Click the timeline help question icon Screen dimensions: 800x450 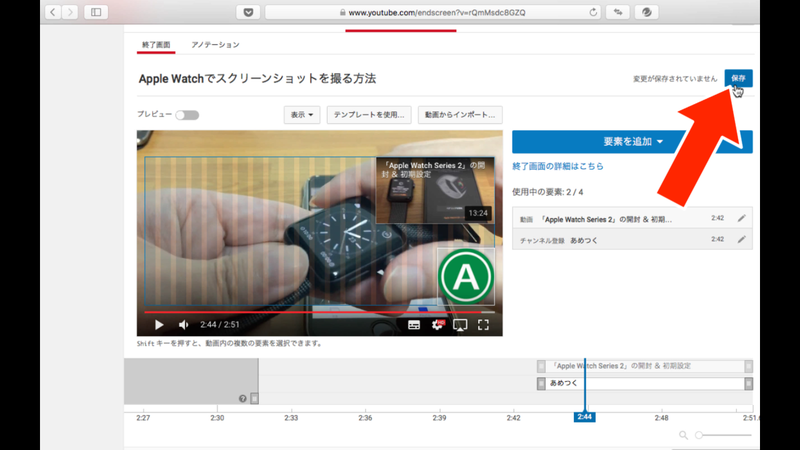click(242, 398)
